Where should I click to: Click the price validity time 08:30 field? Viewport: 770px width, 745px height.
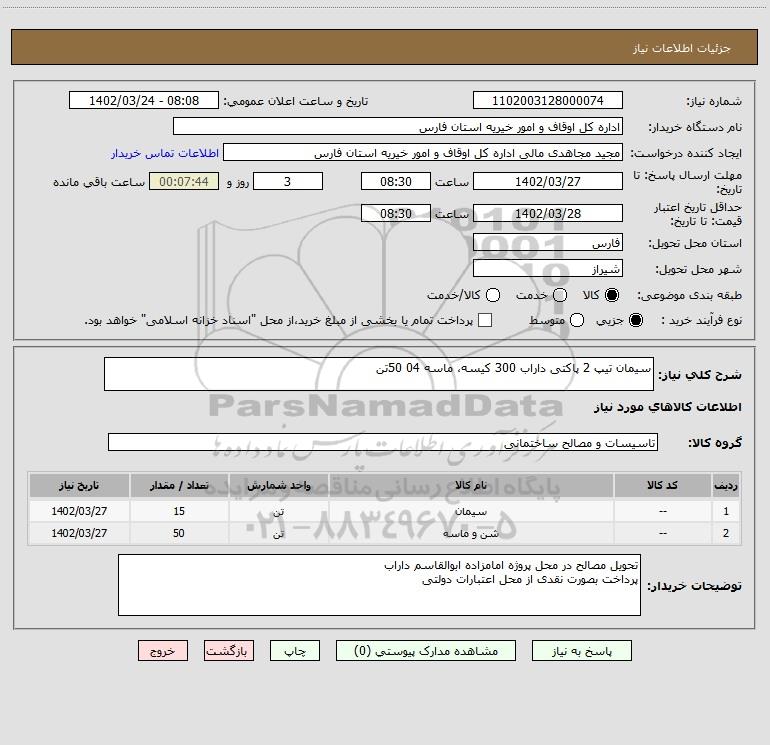tap(396, 213)
